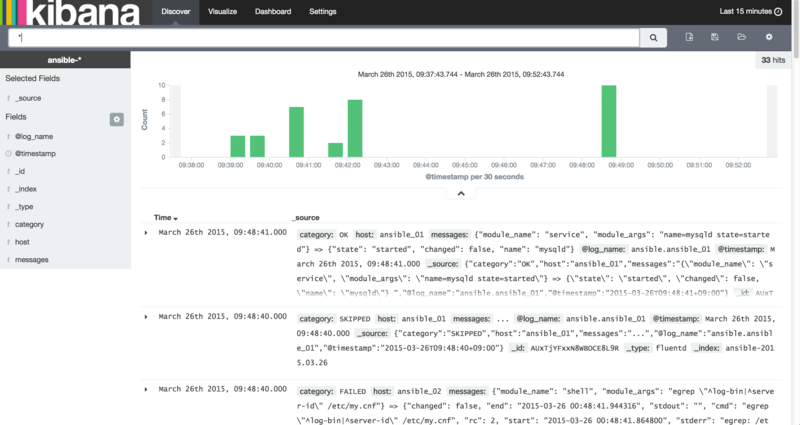Viewport: 800px width, 425px height.
Task: Click the Selected Fields heading
Action: 33,78
